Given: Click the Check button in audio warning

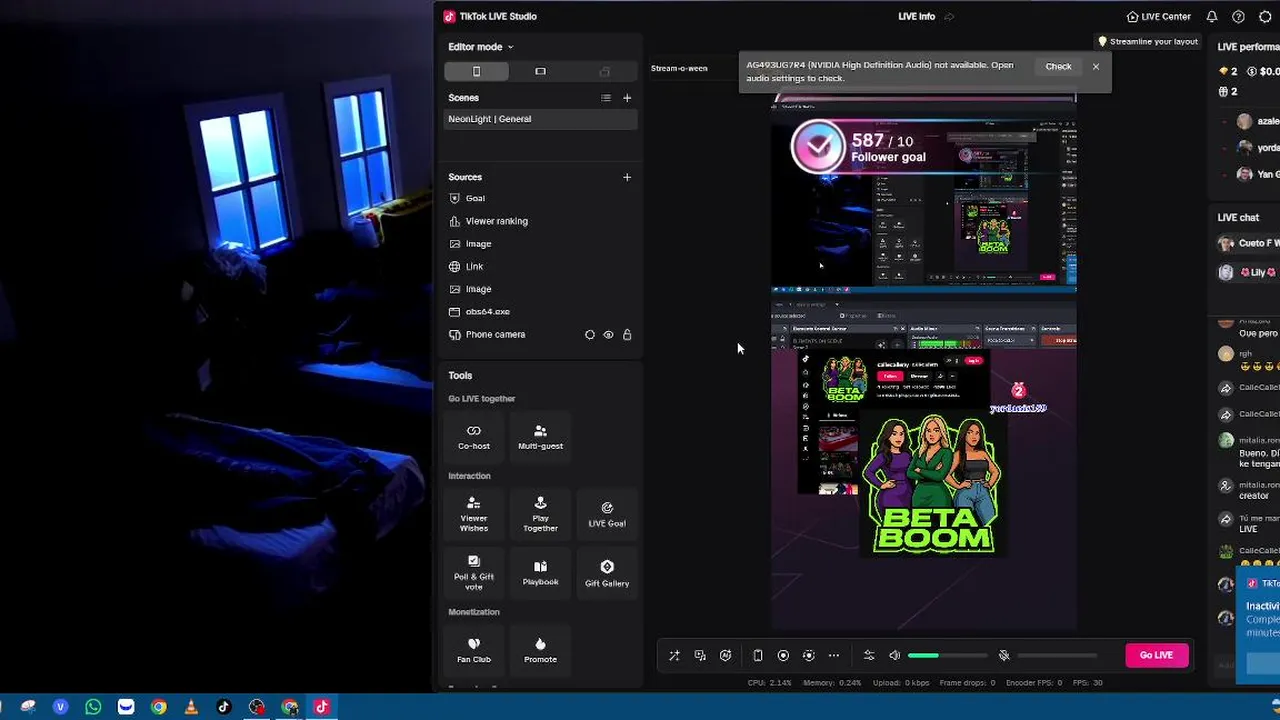Looking at the screenshot, I should (1058, 67).
